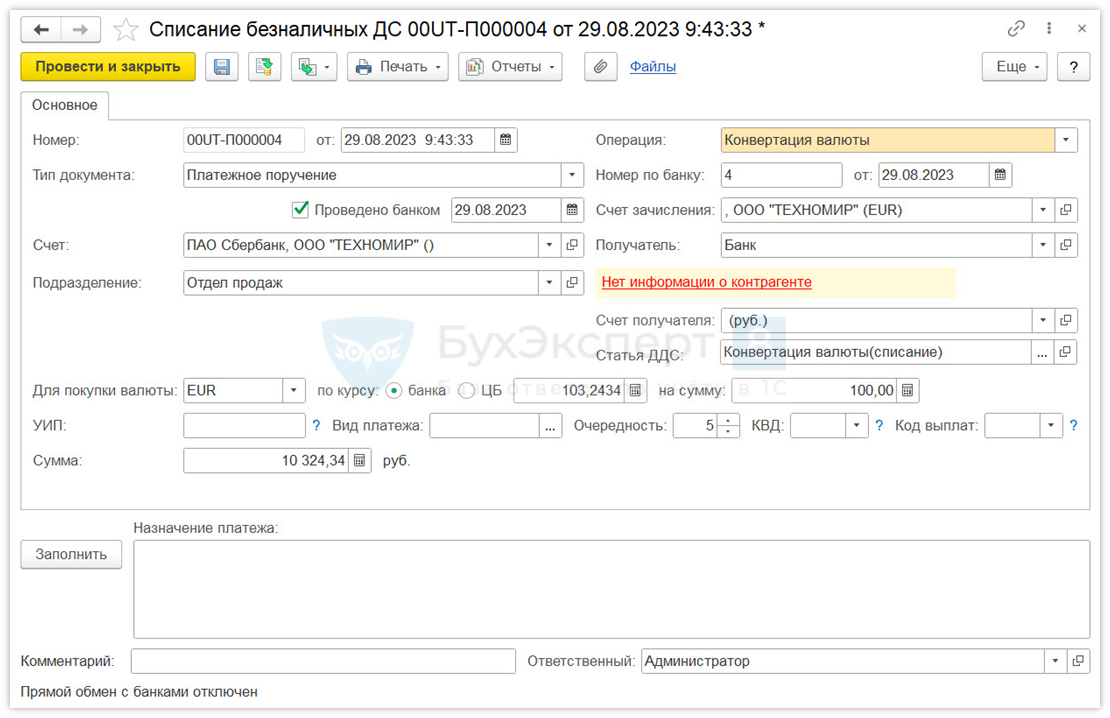Expand the Код выплат dropdown

click(1051, 426)
